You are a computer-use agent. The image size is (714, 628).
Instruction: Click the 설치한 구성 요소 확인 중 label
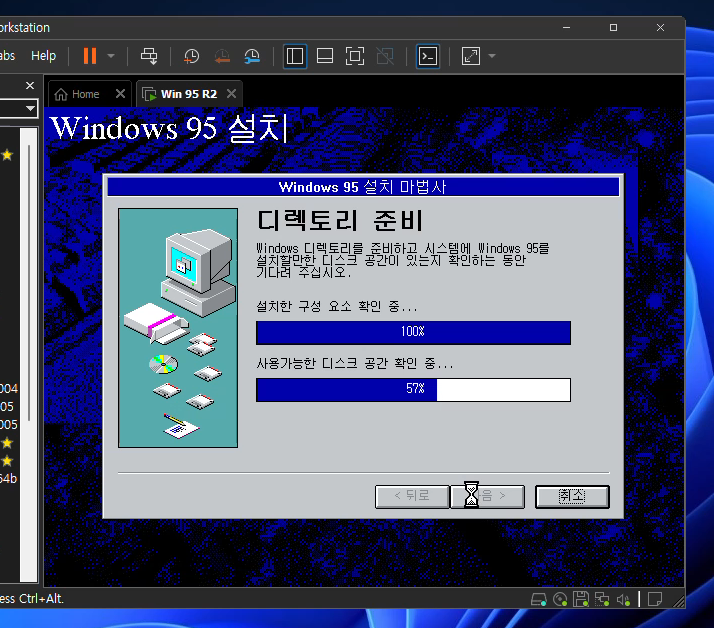337,306
